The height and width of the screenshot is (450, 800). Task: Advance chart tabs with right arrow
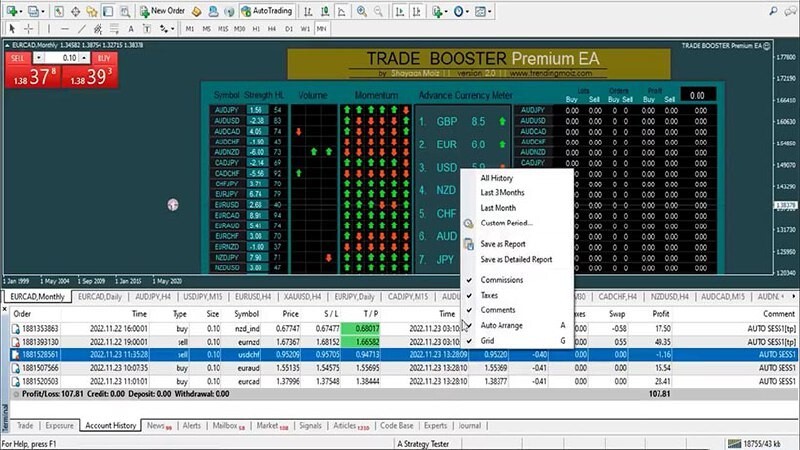(793, 296)
